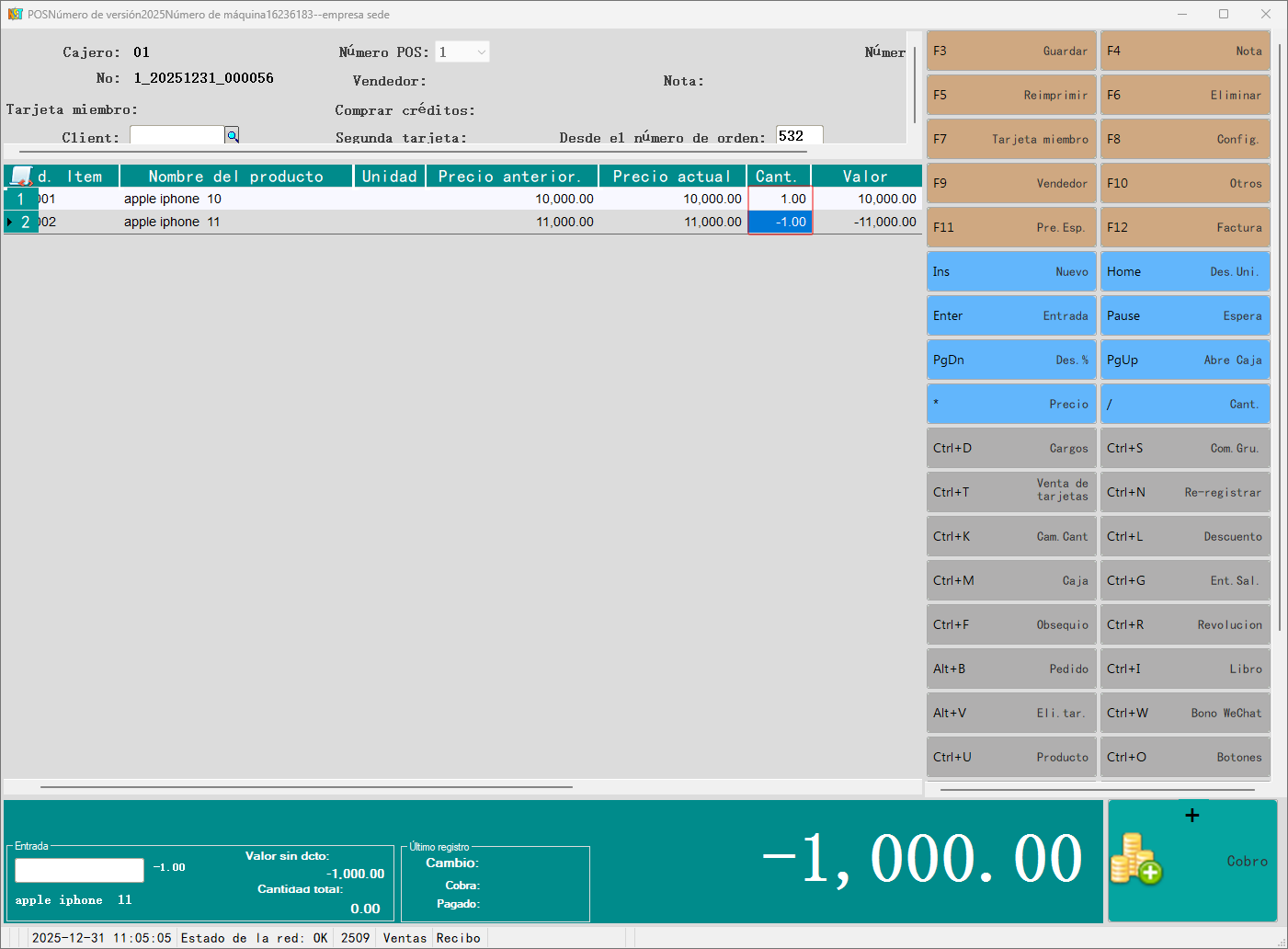The image size is (1288, 949).
Task: Click the Client text input field
Action: (177, 136)
